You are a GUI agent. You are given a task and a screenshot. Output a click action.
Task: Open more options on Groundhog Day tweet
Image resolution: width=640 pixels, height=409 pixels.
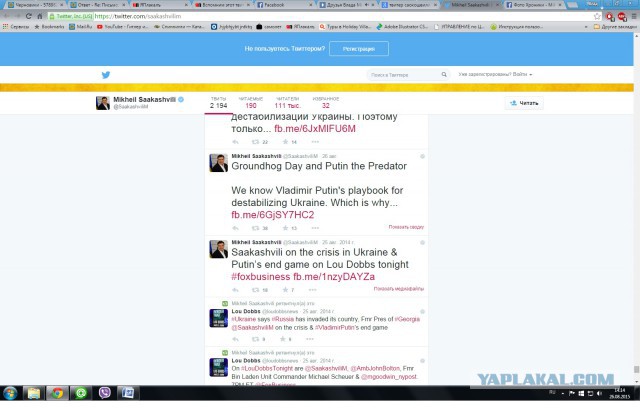coord(315,228)
